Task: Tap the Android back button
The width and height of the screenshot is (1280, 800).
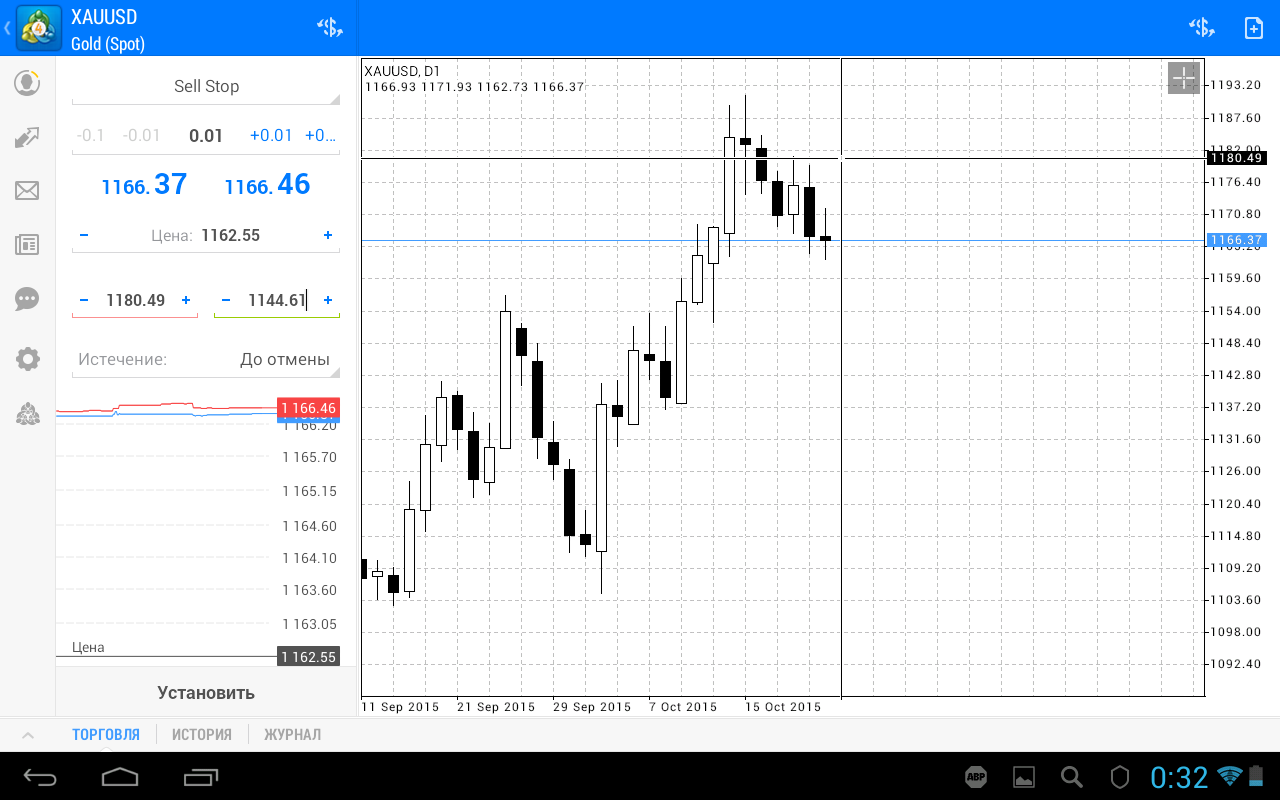Action: pos(41,776)
